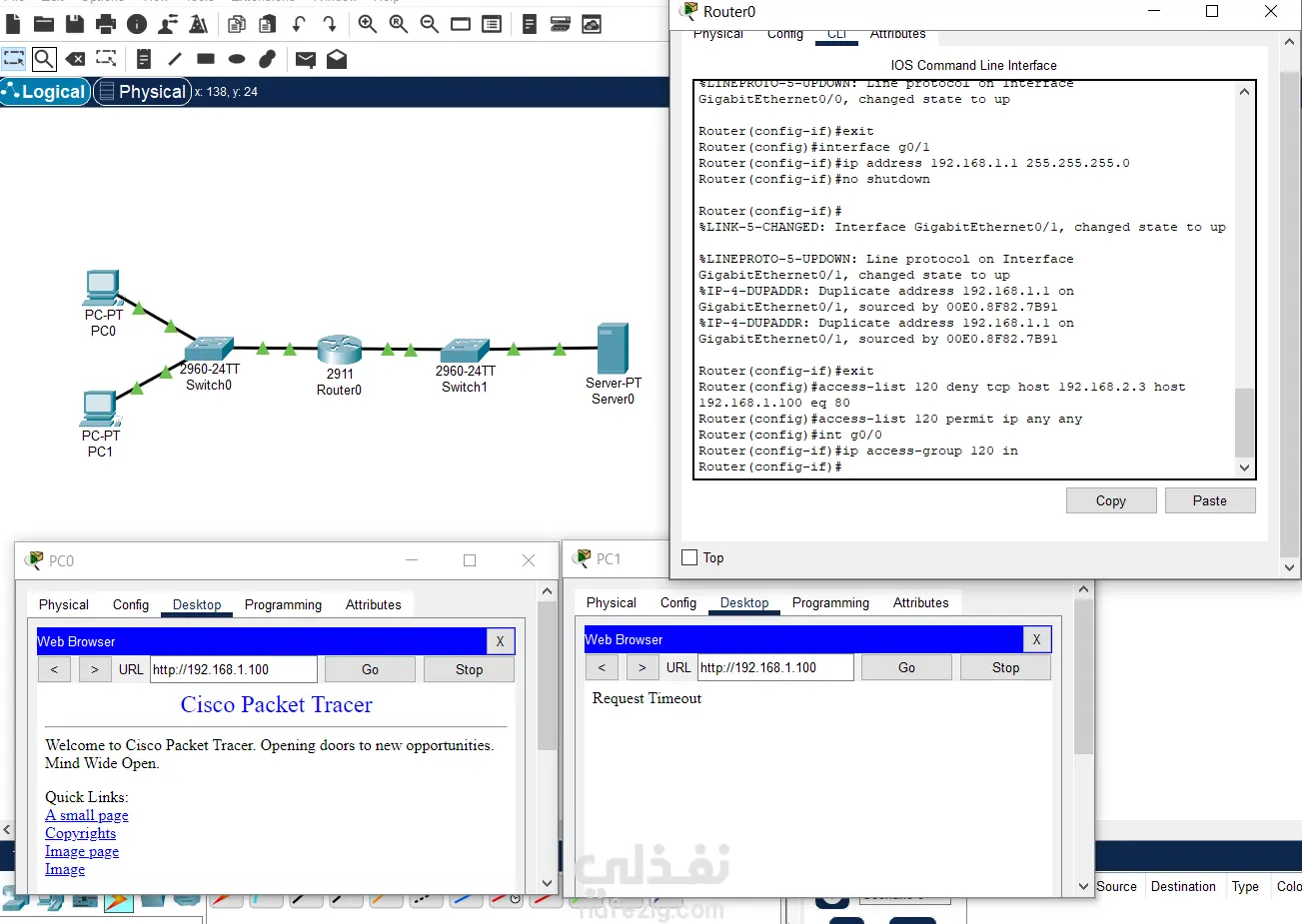Save the network with the floppy icon
Image resolution: width=1302 pixels, height=924 pixels.
[75, 24]
